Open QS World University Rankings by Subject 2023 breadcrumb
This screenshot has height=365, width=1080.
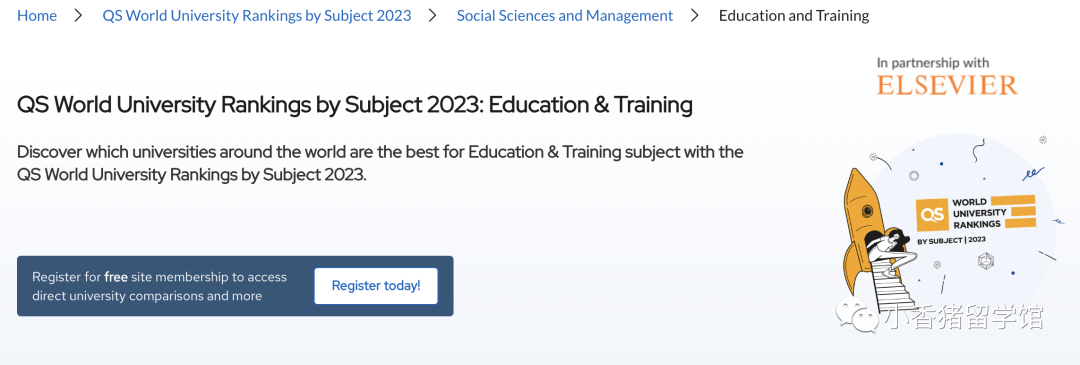point(257,15)
